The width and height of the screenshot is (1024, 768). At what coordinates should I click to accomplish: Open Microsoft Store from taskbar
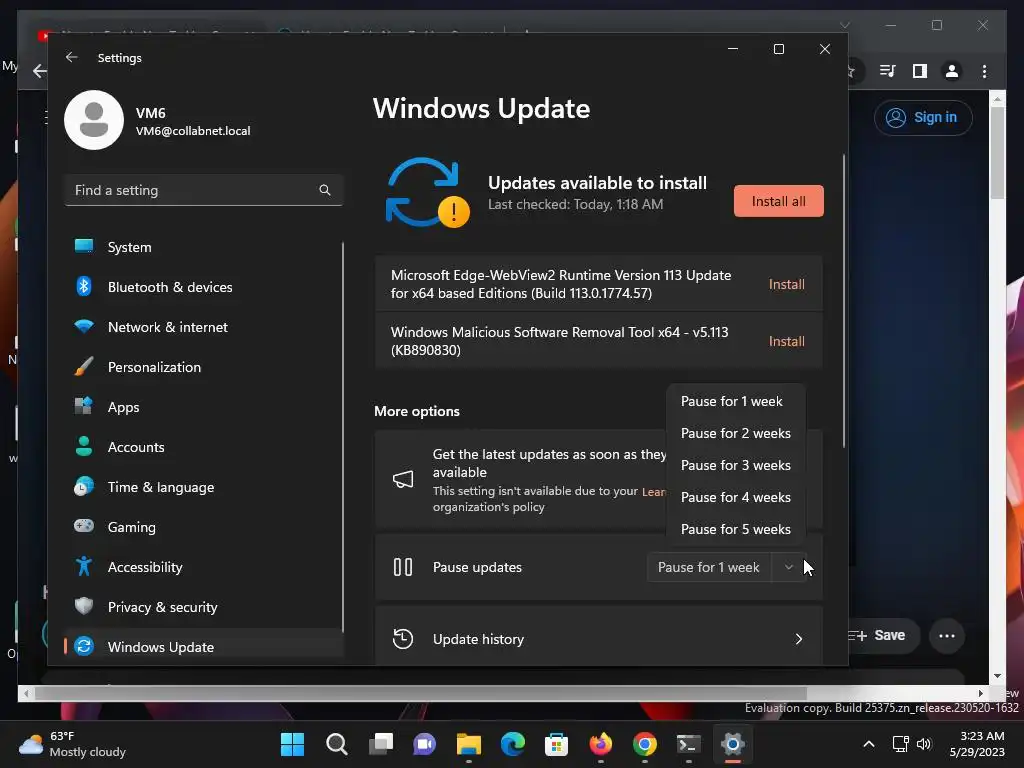(556, 744)
